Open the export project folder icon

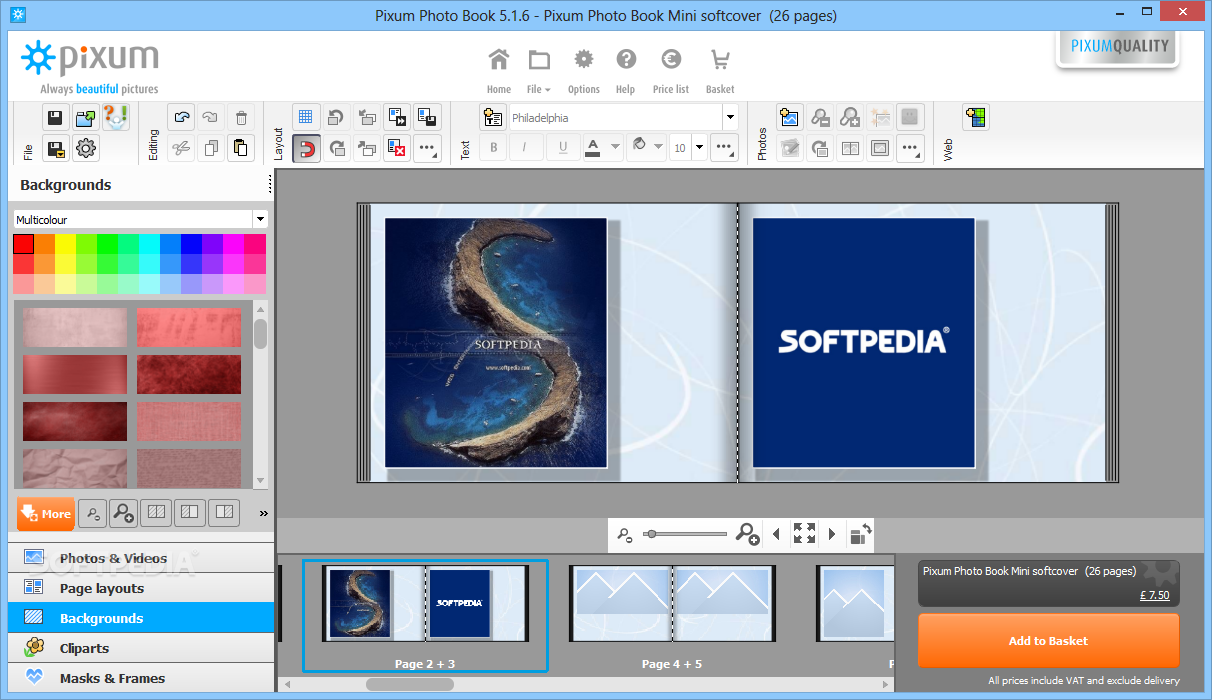point(86,117)
